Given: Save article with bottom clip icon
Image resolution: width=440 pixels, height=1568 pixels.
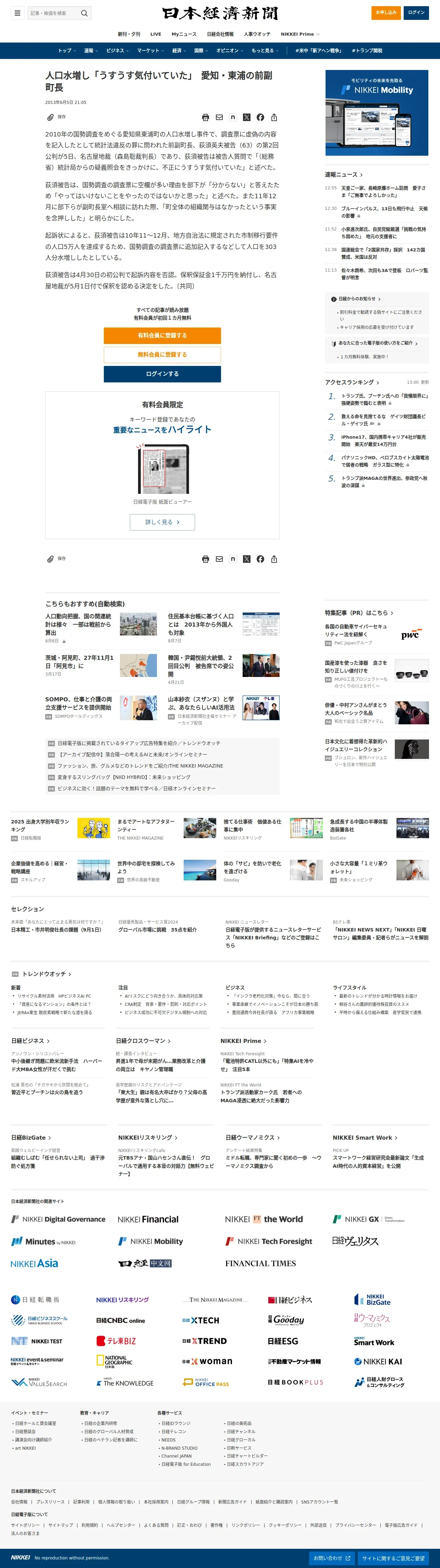Looking at the screenshot, I should pyautogui.click(x=50, y=559).
